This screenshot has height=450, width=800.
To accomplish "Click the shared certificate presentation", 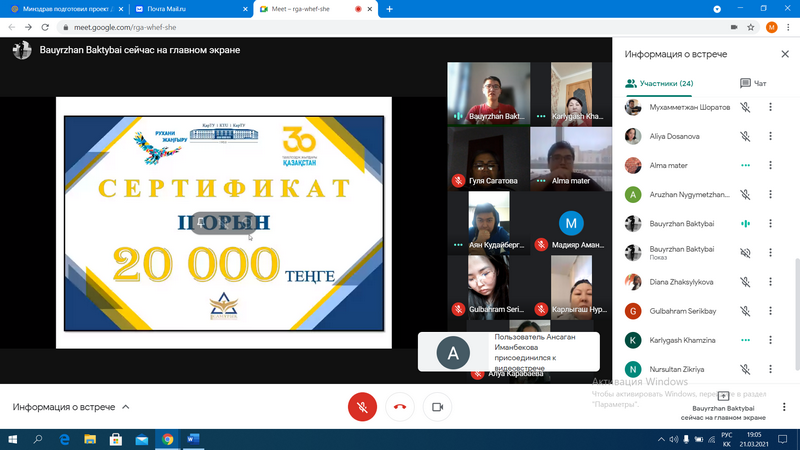I will tap(224, 223).
